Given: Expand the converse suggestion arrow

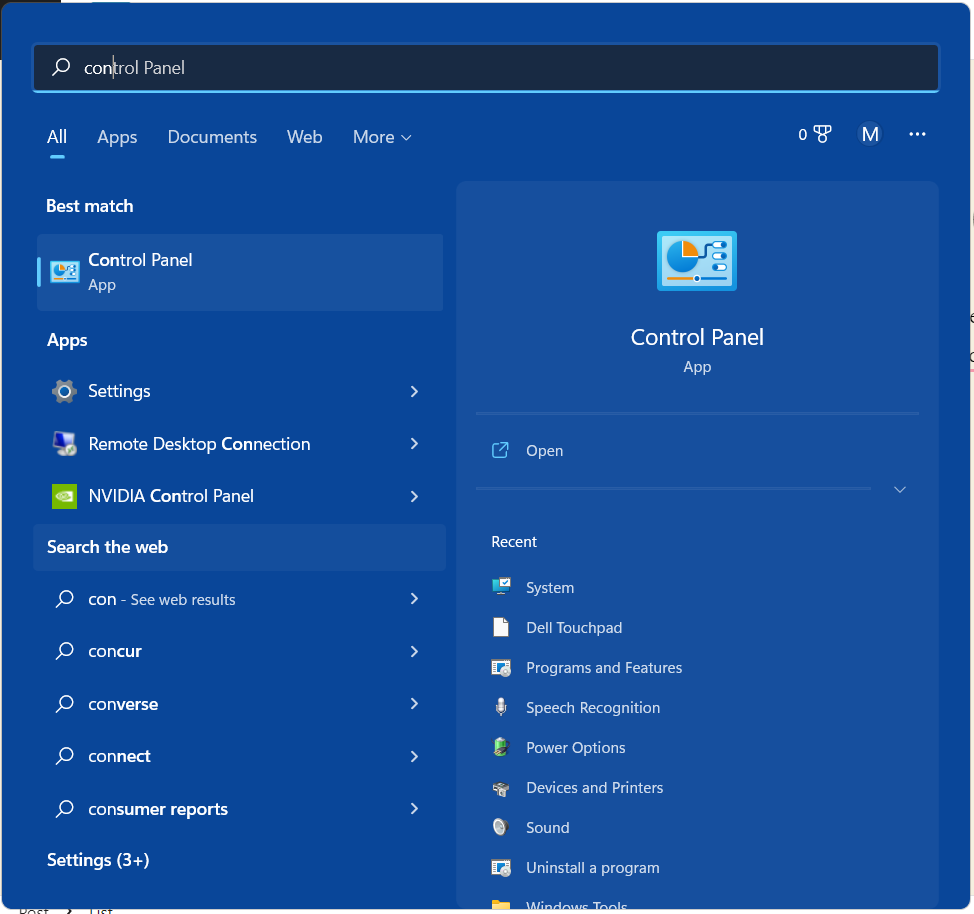Looking at the screenshot, I should 414,703.
